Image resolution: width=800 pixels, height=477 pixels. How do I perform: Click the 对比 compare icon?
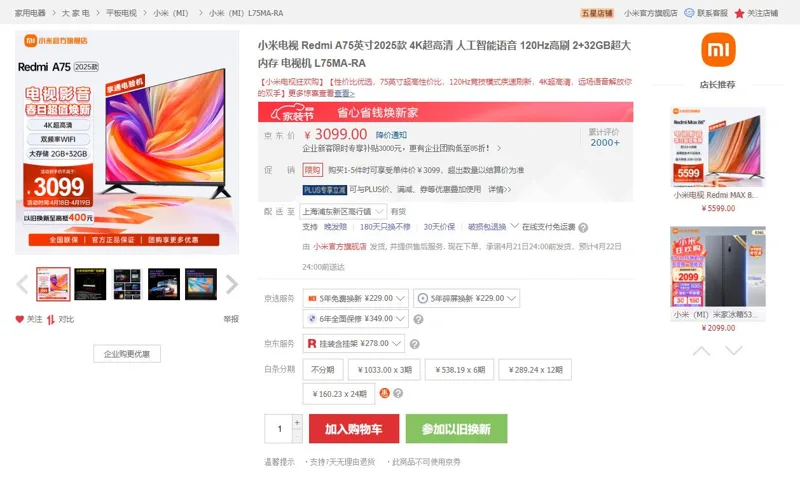[x=51, y=320]
